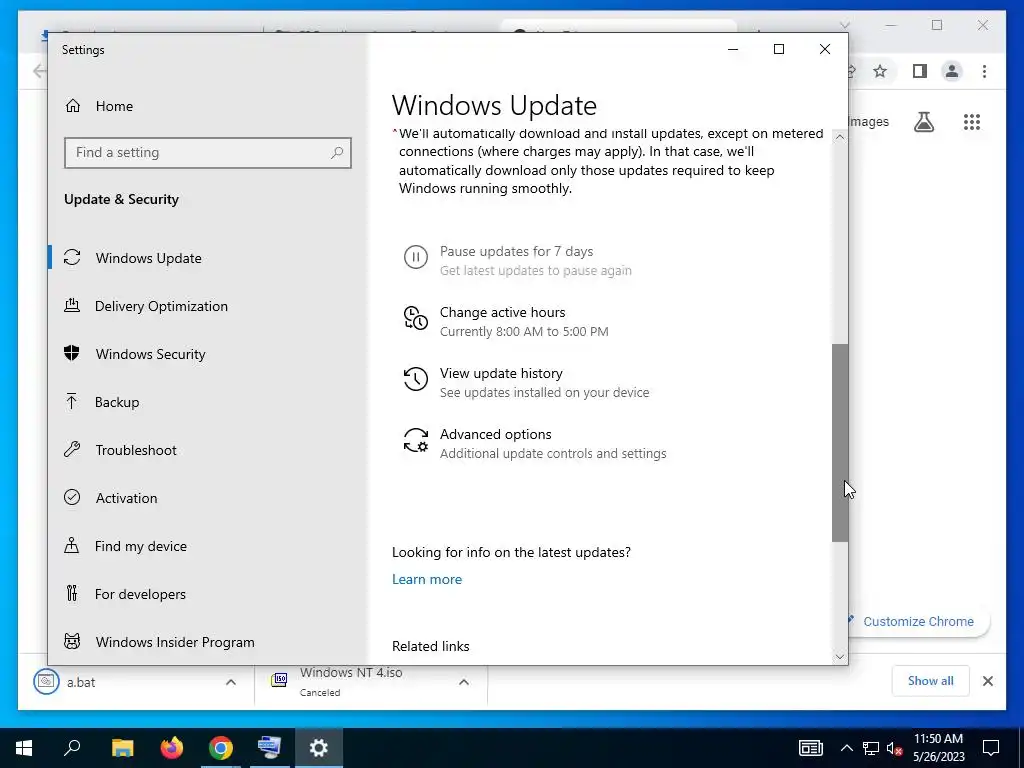Screen dimensions: 1024x768
Task: Open View update history
Action: click(501, 374)
